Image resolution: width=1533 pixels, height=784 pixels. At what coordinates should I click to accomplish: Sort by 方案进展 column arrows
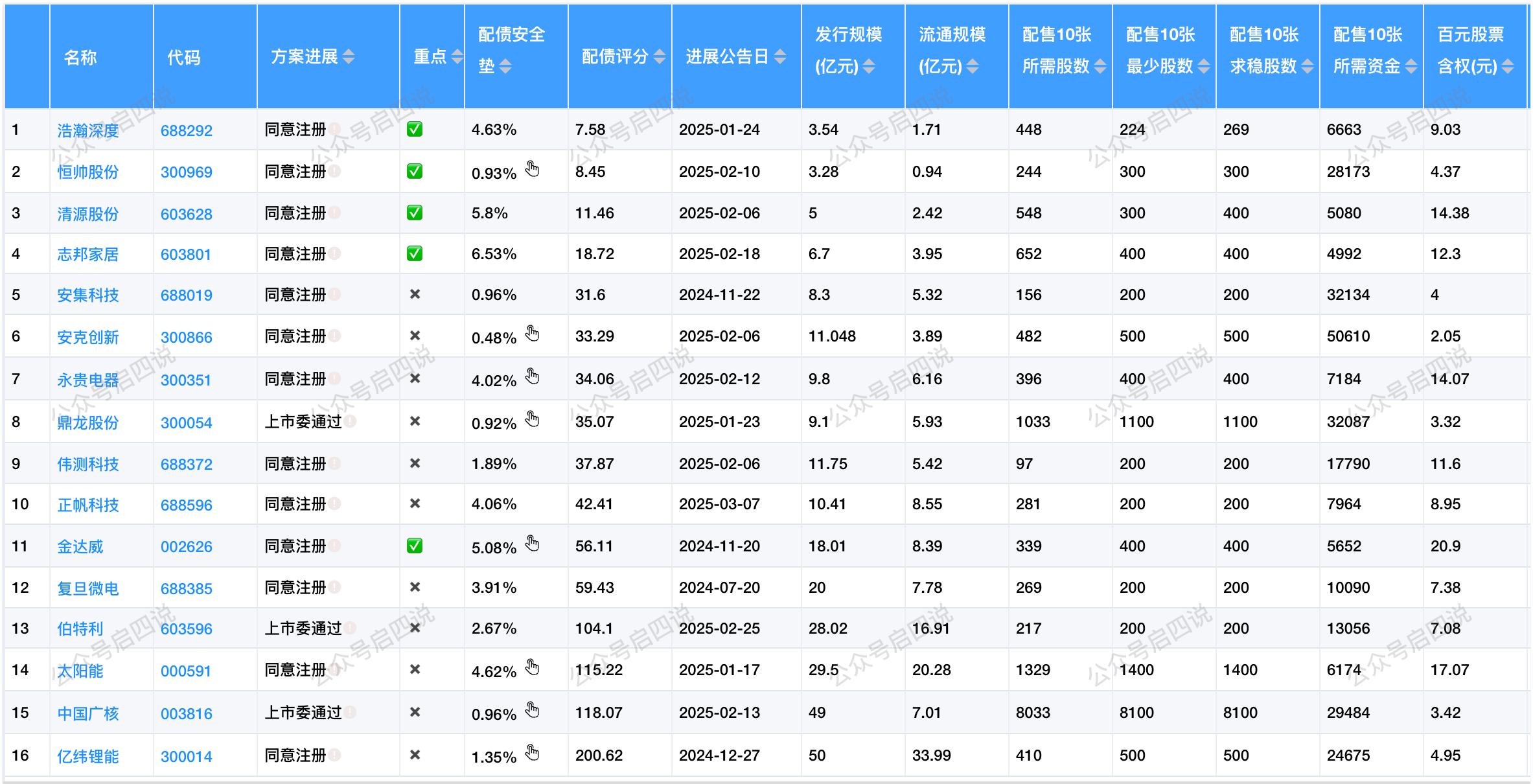coord(349,57)
